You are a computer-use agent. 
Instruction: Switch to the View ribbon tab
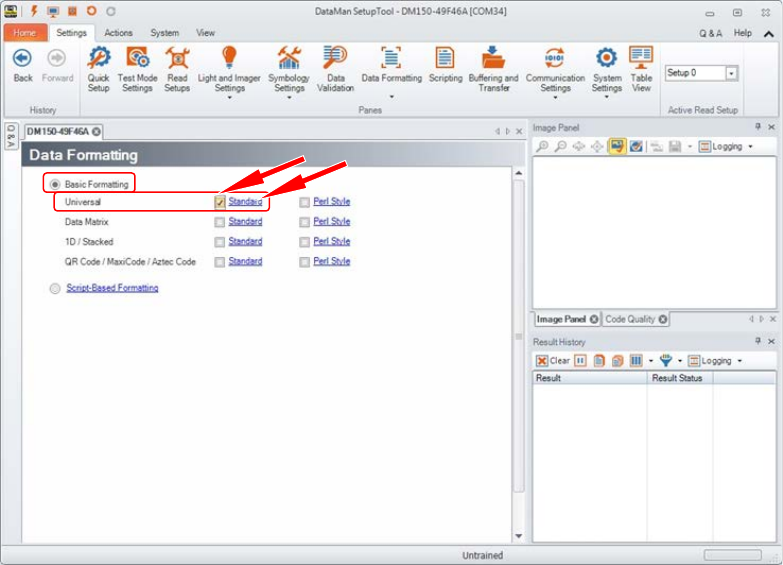205,33
